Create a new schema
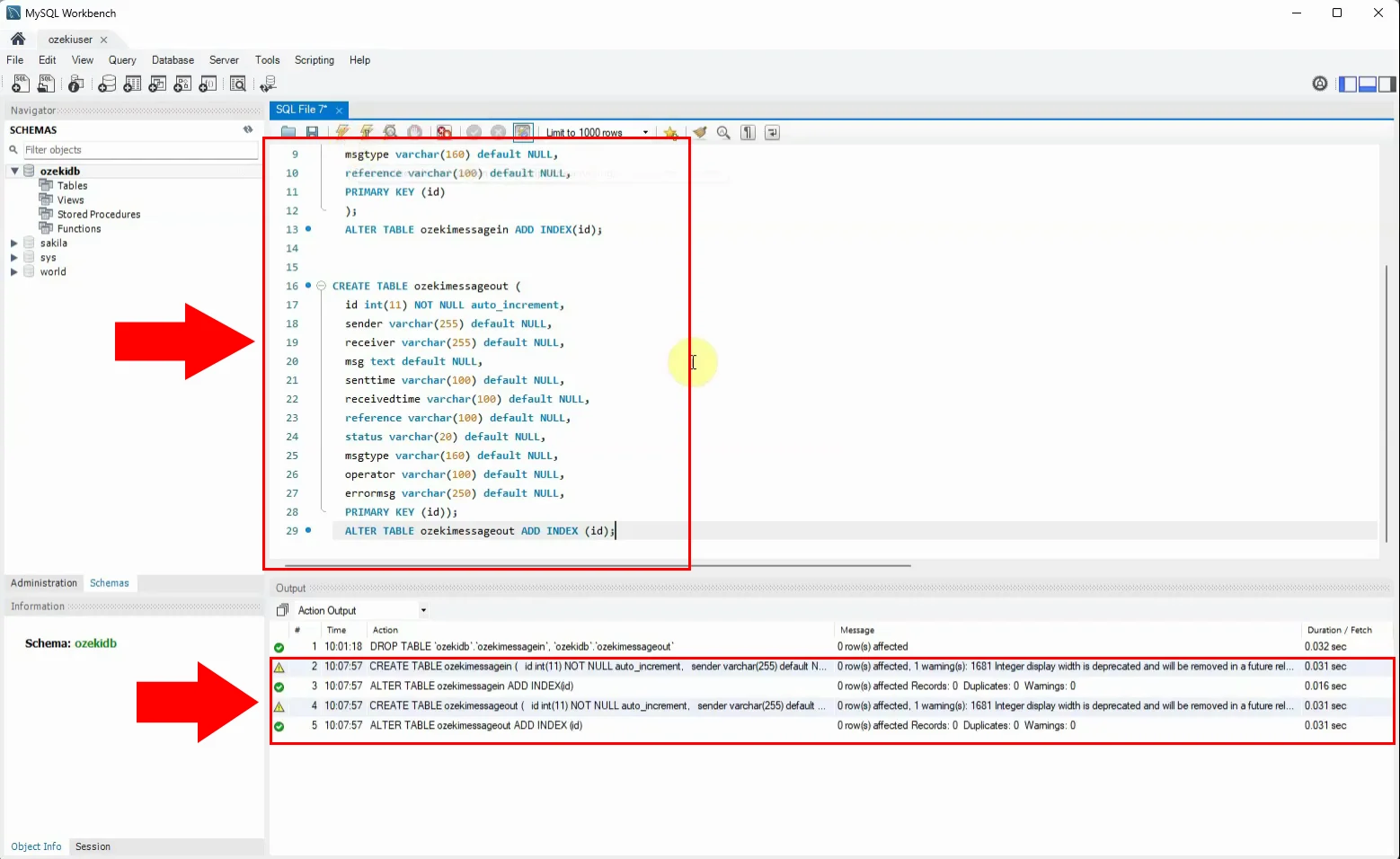1400x859 pixels. pos(107,84)
